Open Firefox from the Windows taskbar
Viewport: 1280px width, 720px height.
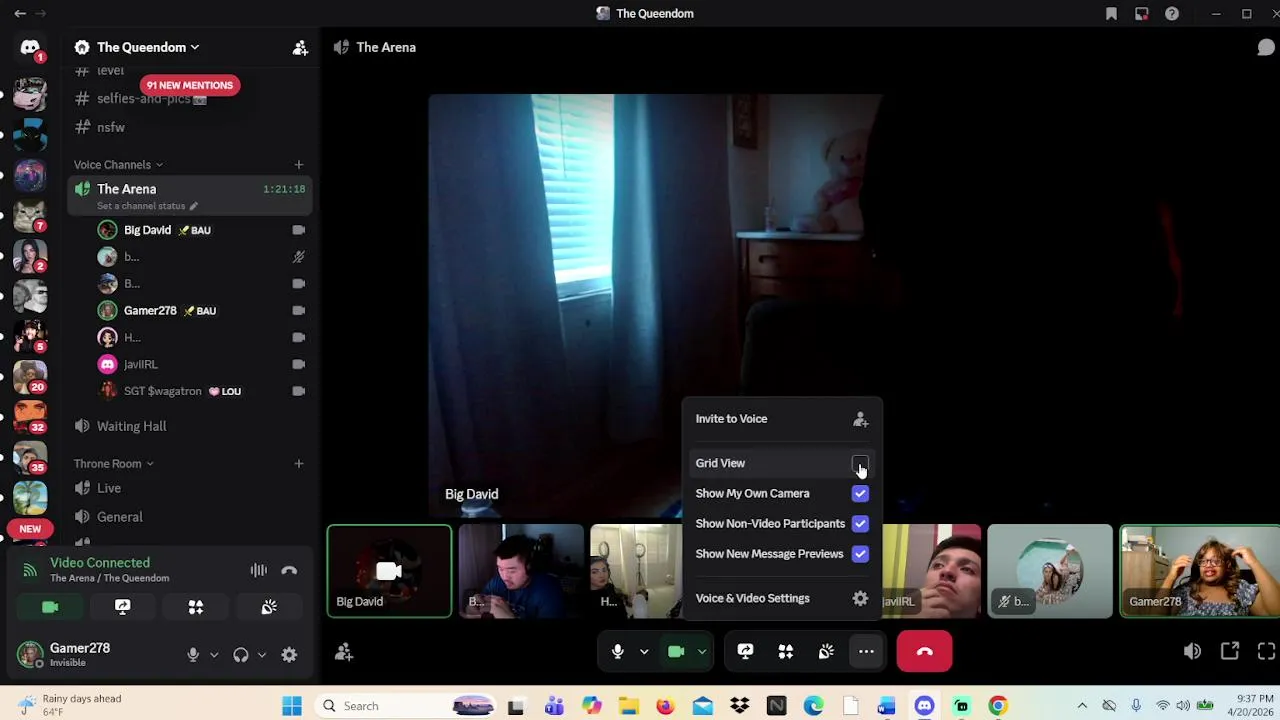665,706
